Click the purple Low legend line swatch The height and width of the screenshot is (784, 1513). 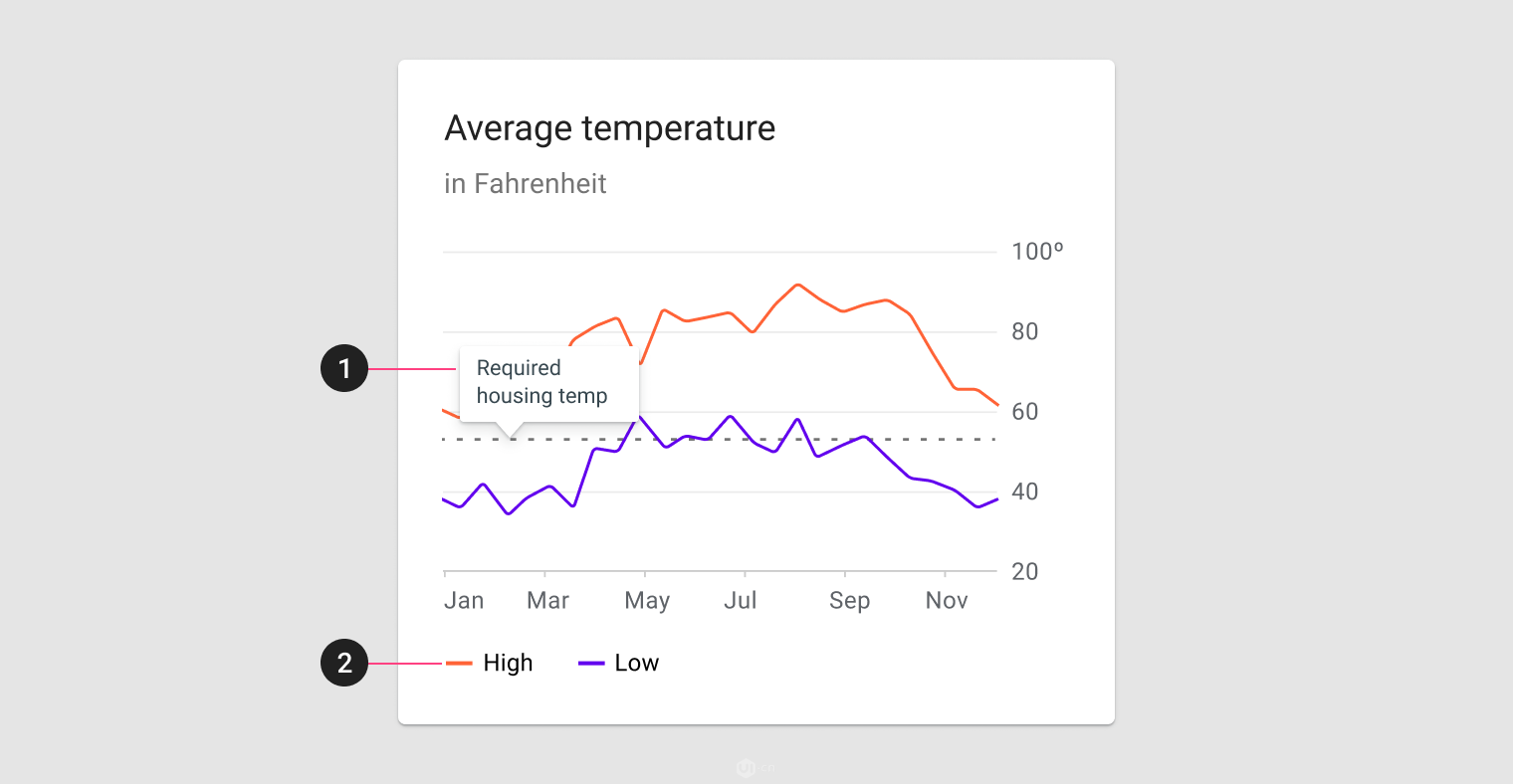[591, 663]
